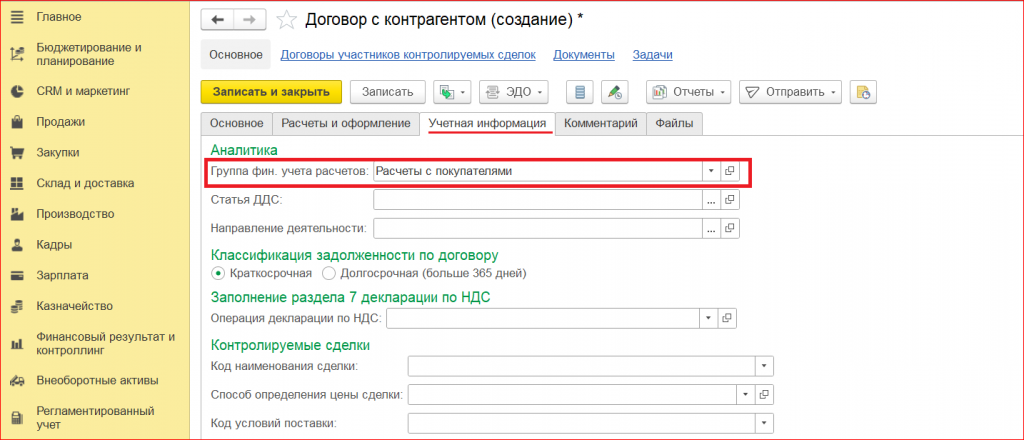Screen dimensions: 1024x440
Task: Open the ЭДО dropdown menu
Action: tap(514, 92)
